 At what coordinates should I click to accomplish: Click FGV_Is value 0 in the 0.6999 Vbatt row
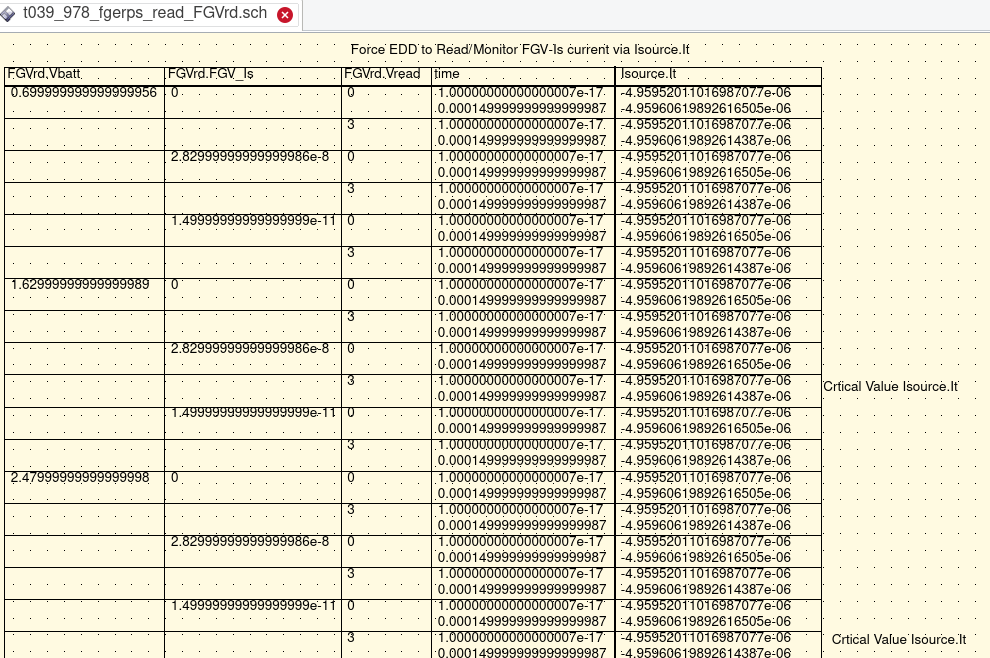pos(175,93)
